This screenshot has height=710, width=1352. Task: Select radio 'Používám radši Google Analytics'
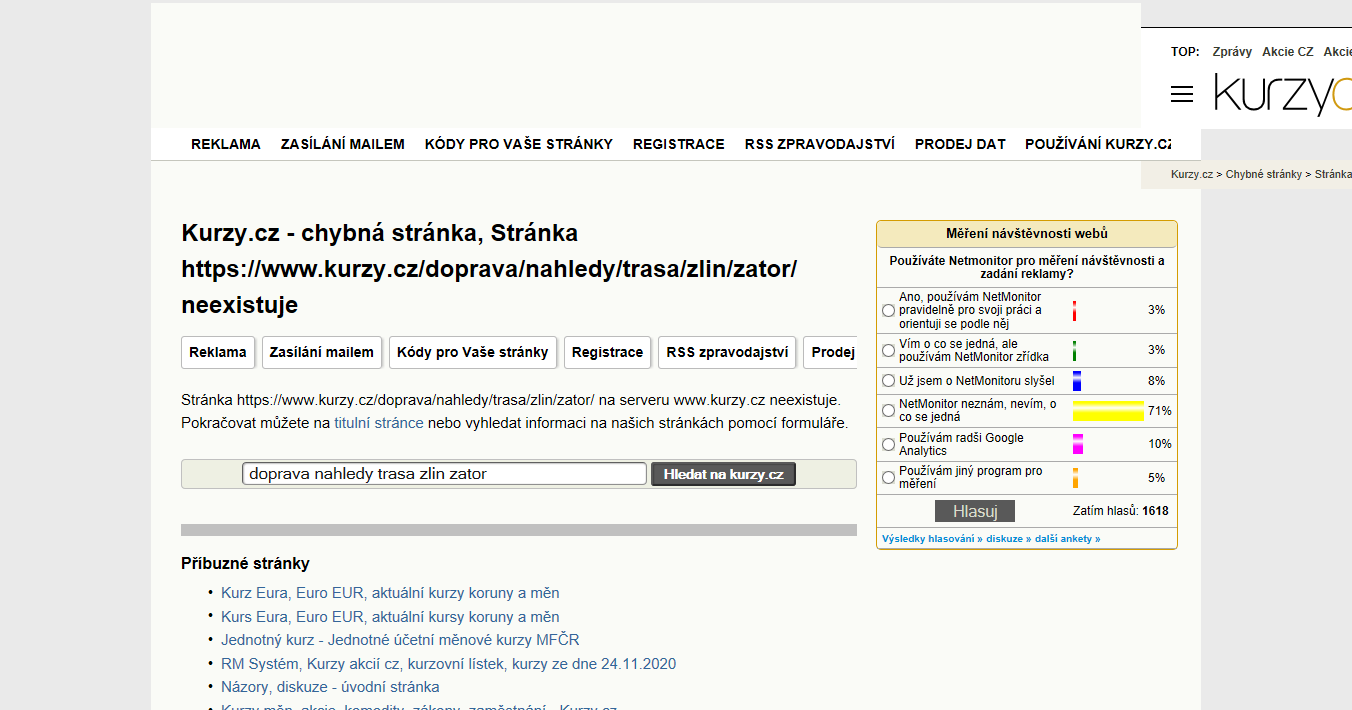(888, 444)
